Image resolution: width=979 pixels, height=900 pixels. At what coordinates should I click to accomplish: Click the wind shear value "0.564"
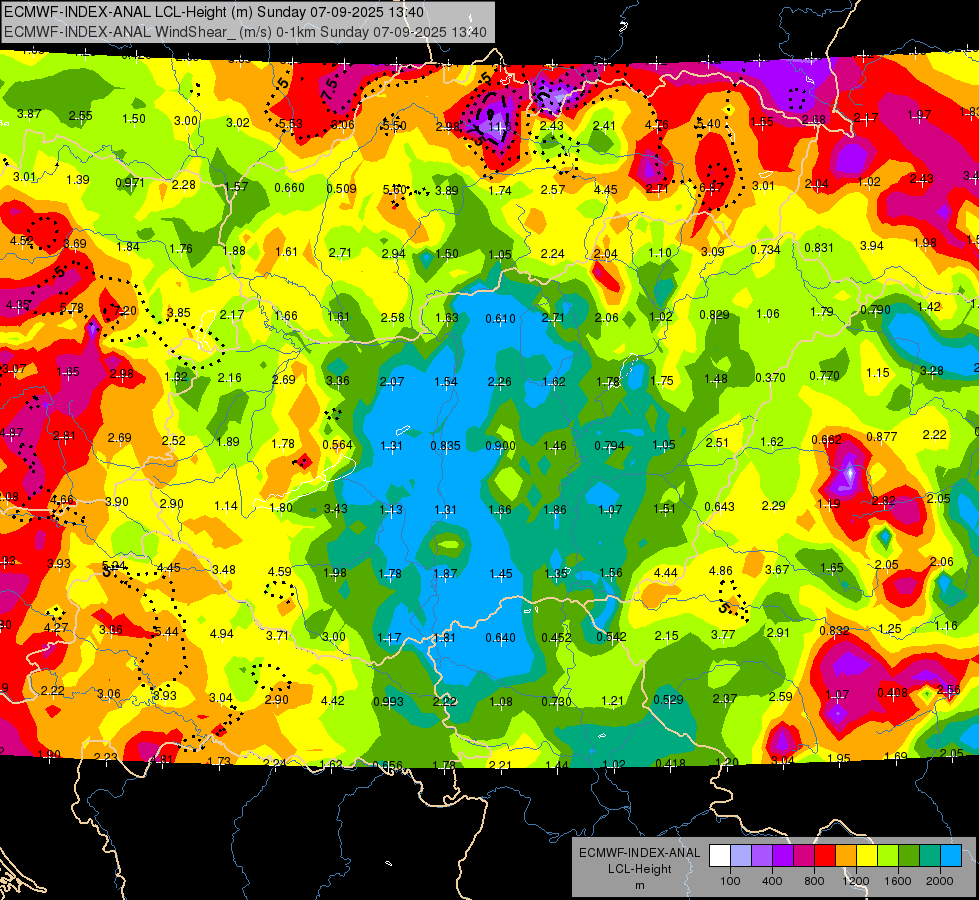[338, 445]
